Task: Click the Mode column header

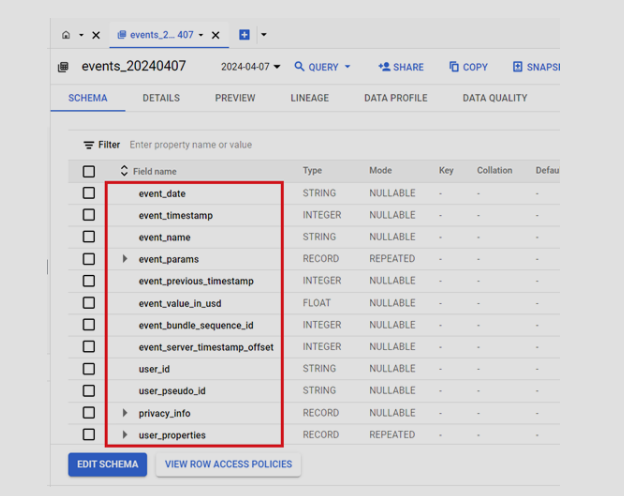Action: coord(380,170)
